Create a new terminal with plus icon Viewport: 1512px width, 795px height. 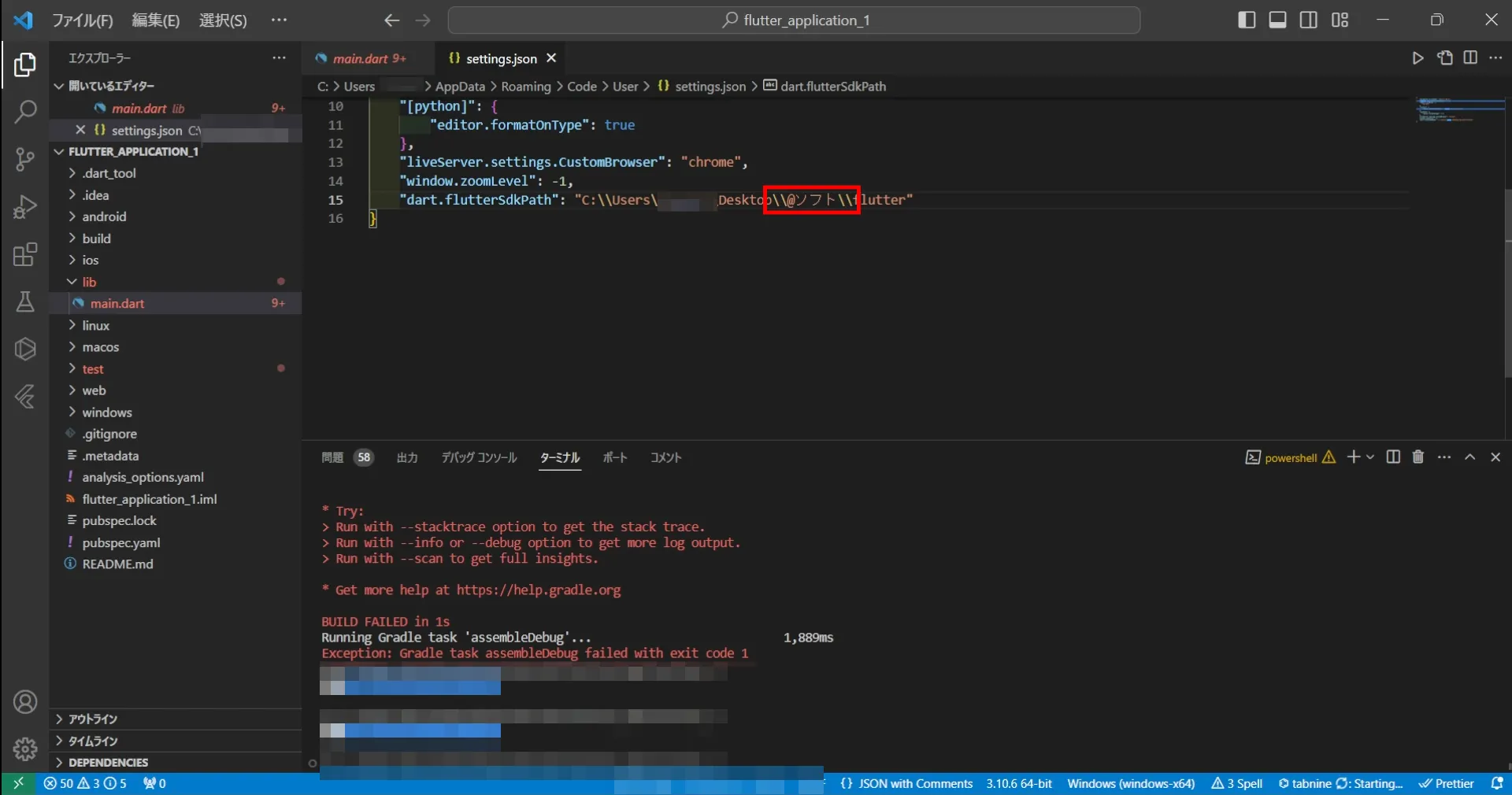(x=1353, y=457)
